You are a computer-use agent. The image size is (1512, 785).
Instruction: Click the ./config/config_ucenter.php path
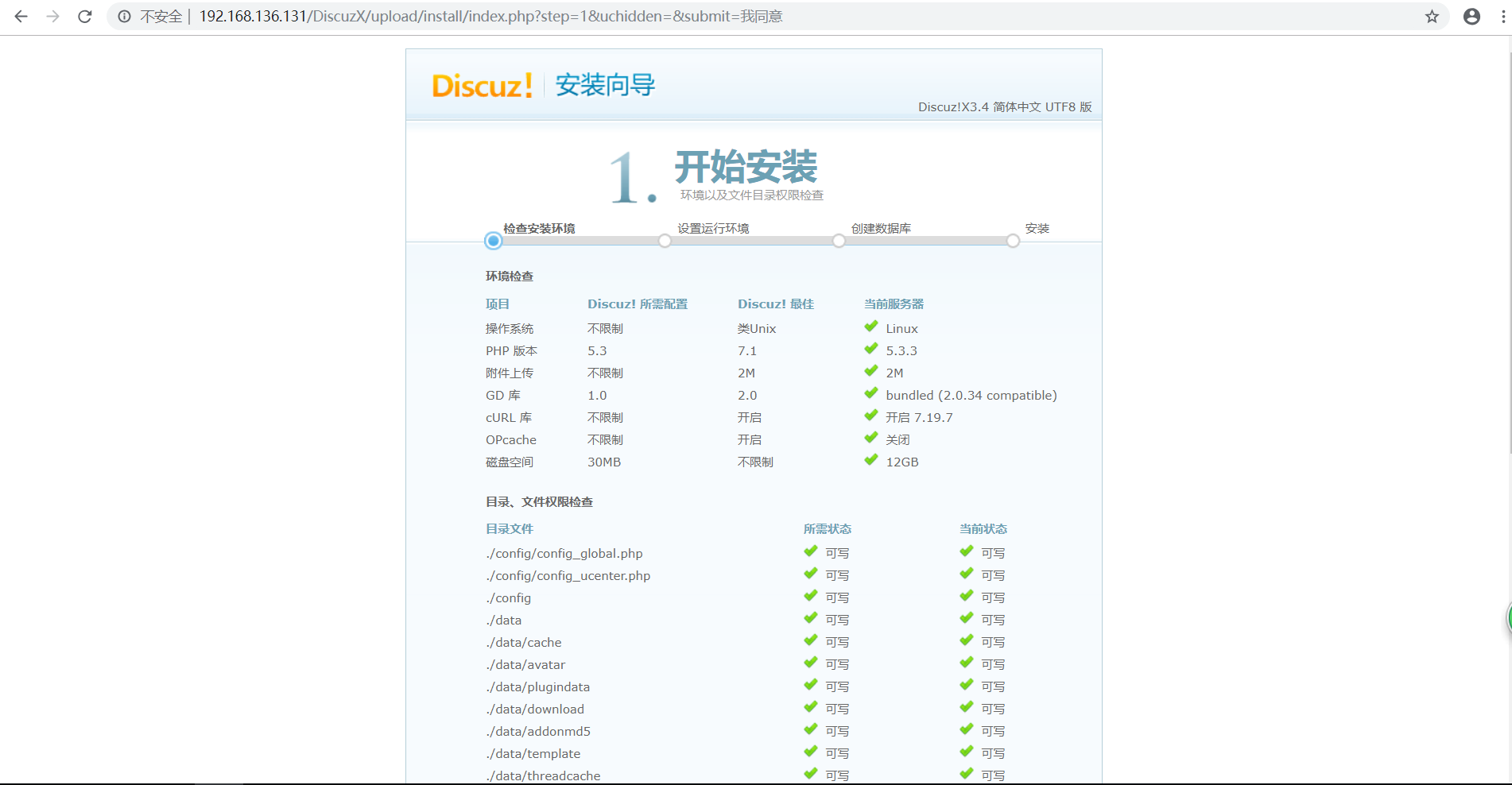coord(568,575)
